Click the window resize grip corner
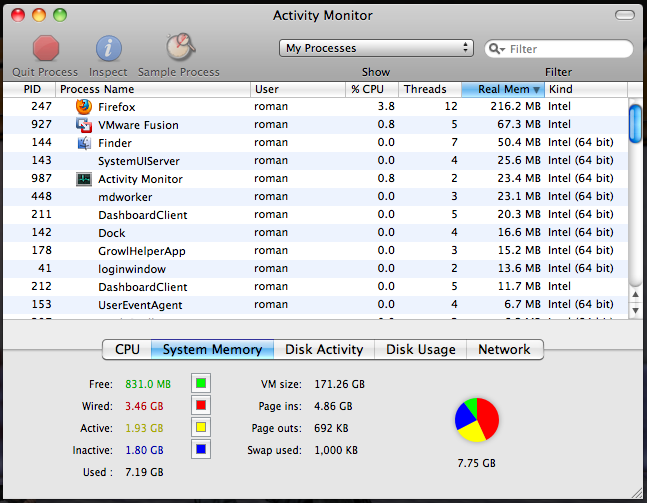 tap(637, 493)
